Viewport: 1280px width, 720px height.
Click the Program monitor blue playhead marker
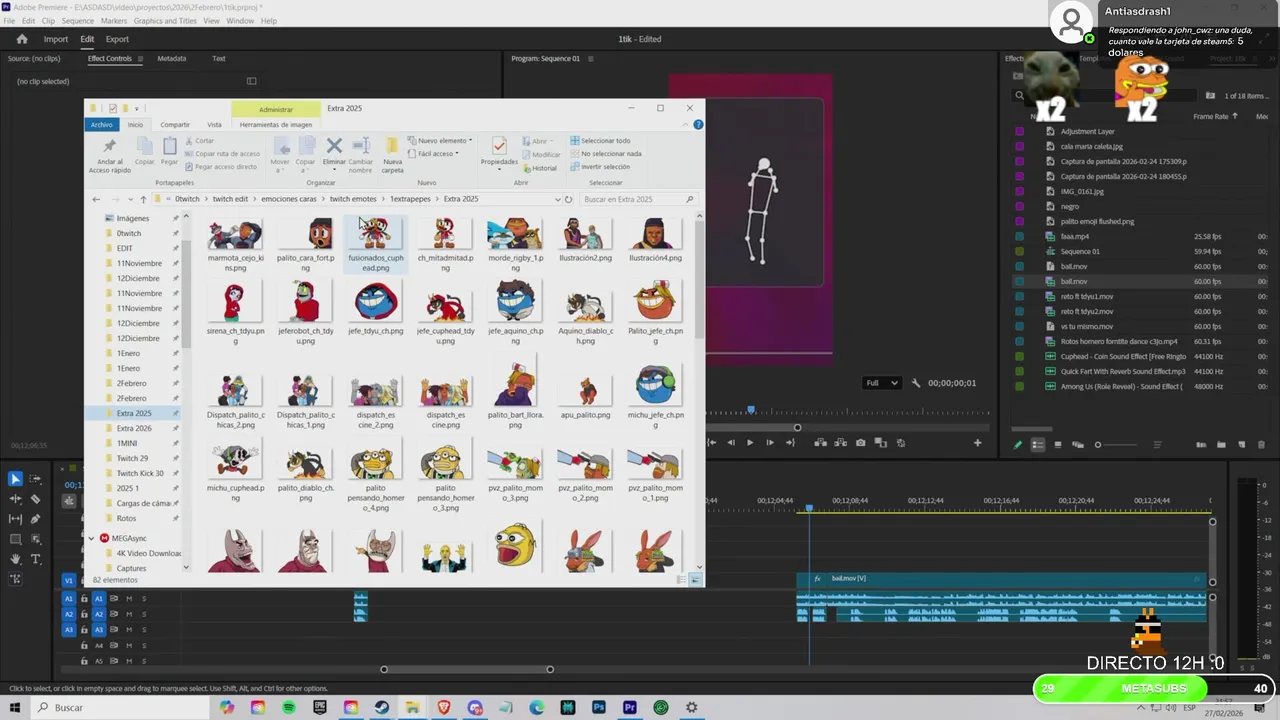point(751,410)
